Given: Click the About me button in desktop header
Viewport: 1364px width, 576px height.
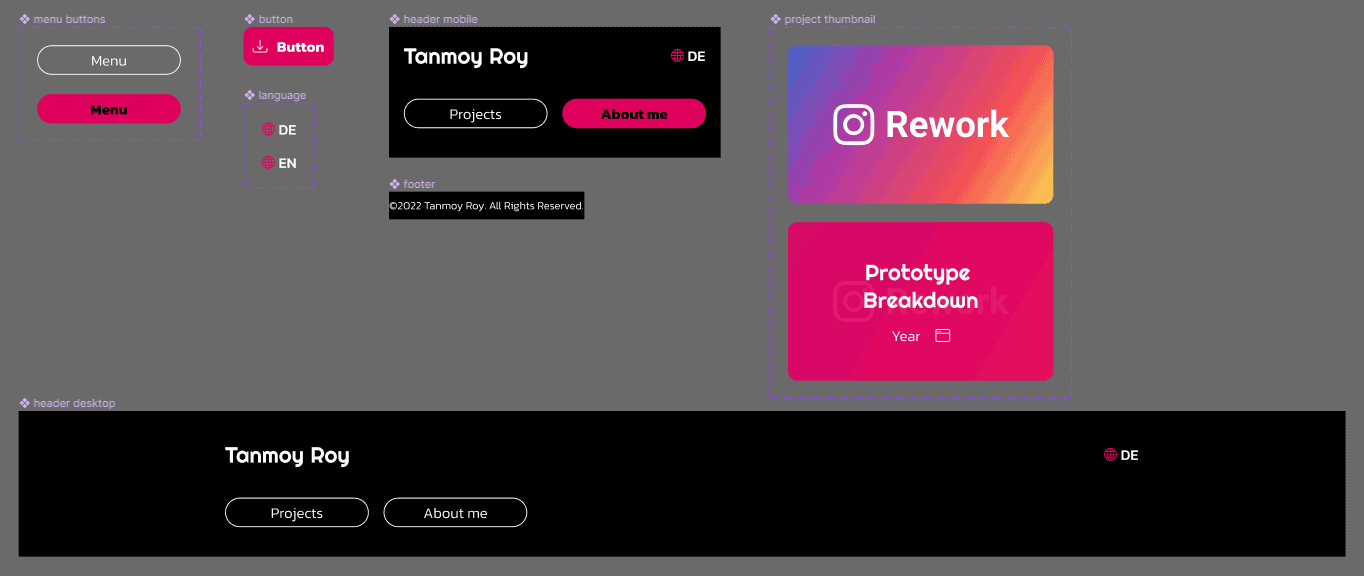Looking at the screenshot, I should pyautogui.click(x=455, y=513).
